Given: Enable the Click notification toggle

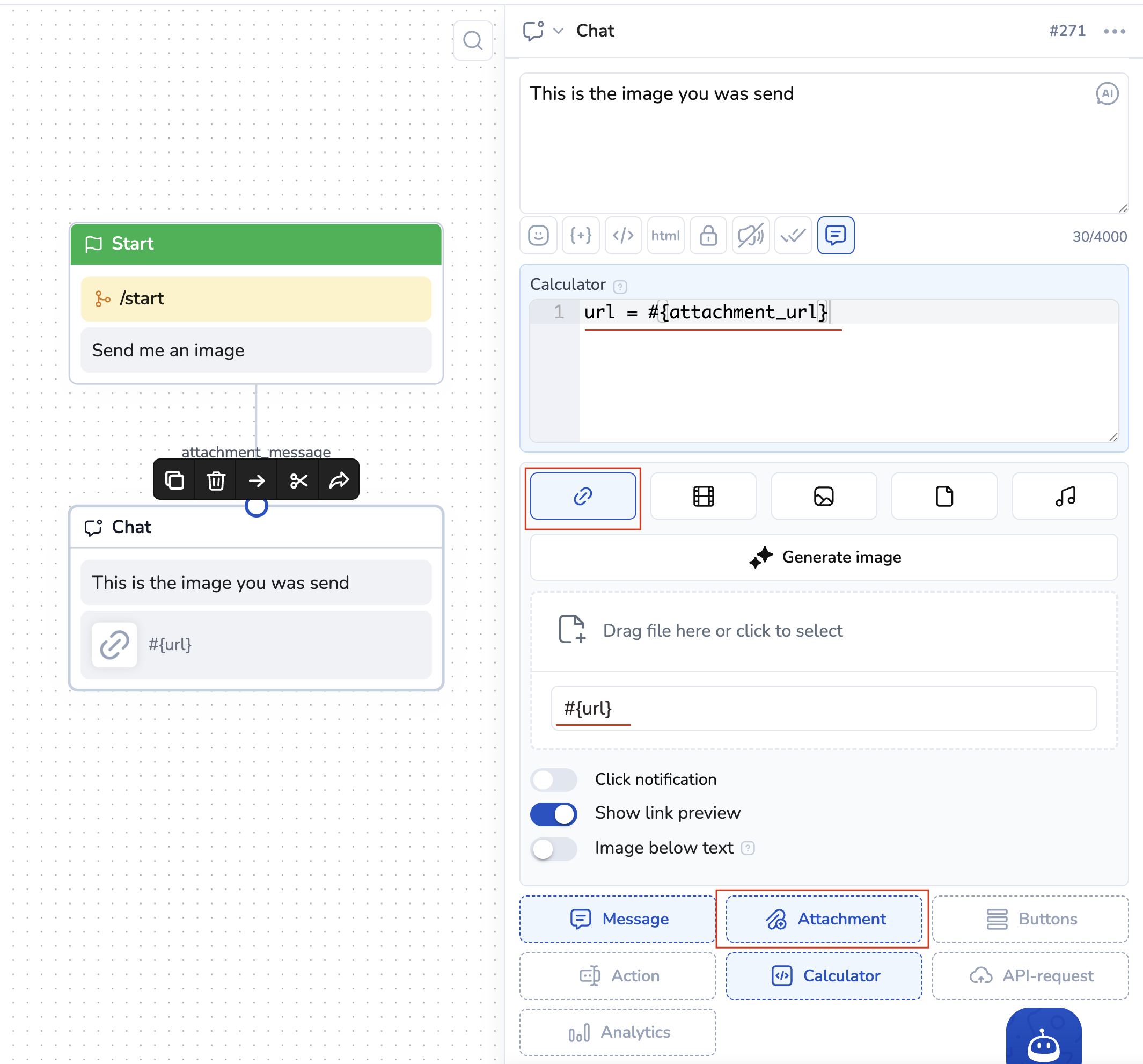Looking at the screenshot, I should point(553,779).
